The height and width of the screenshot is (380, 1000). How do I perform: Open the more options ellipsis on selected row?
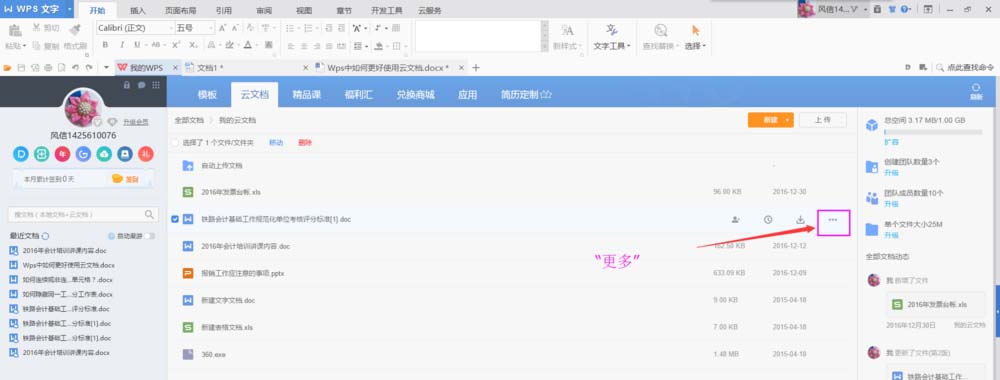click(833, 220)
